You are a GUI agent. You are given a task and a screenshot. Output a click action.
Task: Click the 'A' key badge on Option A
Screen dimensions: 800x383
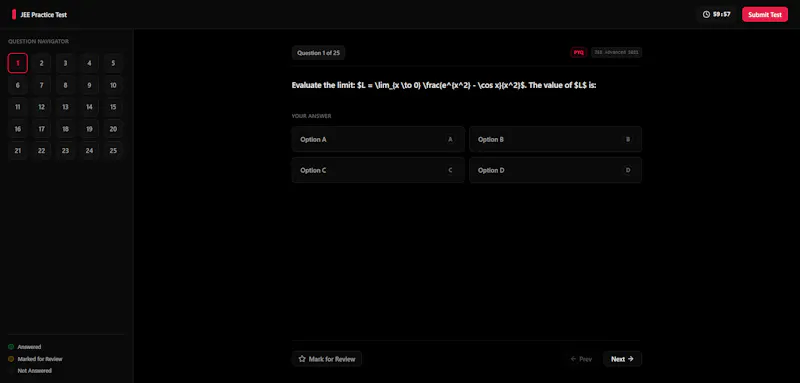[450, 139]
